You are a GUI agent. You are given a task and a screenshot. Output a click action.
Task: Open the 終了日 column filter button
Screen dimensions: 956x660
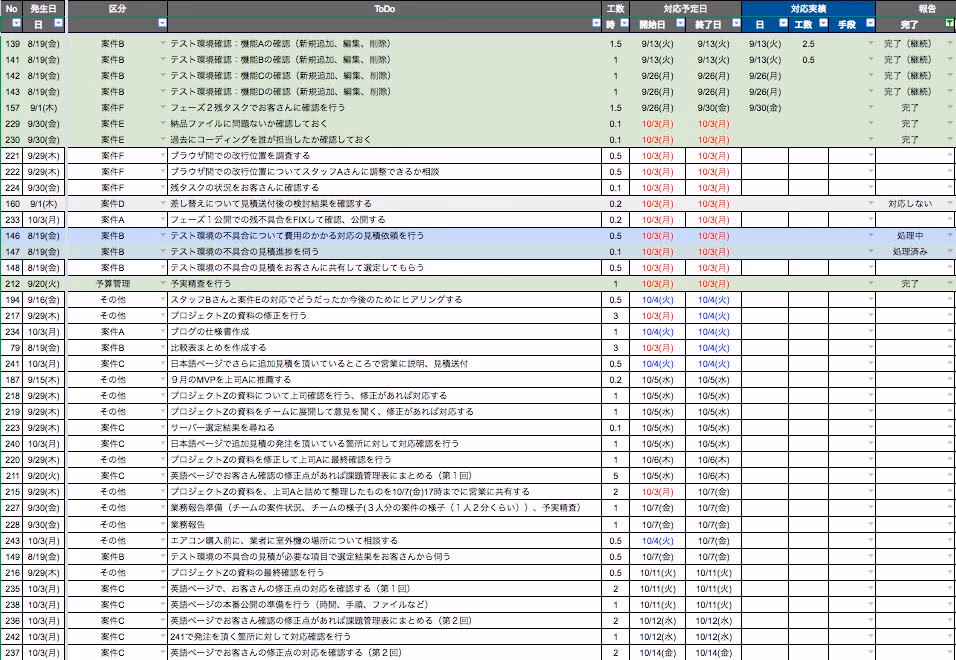(x=735, y=23)
